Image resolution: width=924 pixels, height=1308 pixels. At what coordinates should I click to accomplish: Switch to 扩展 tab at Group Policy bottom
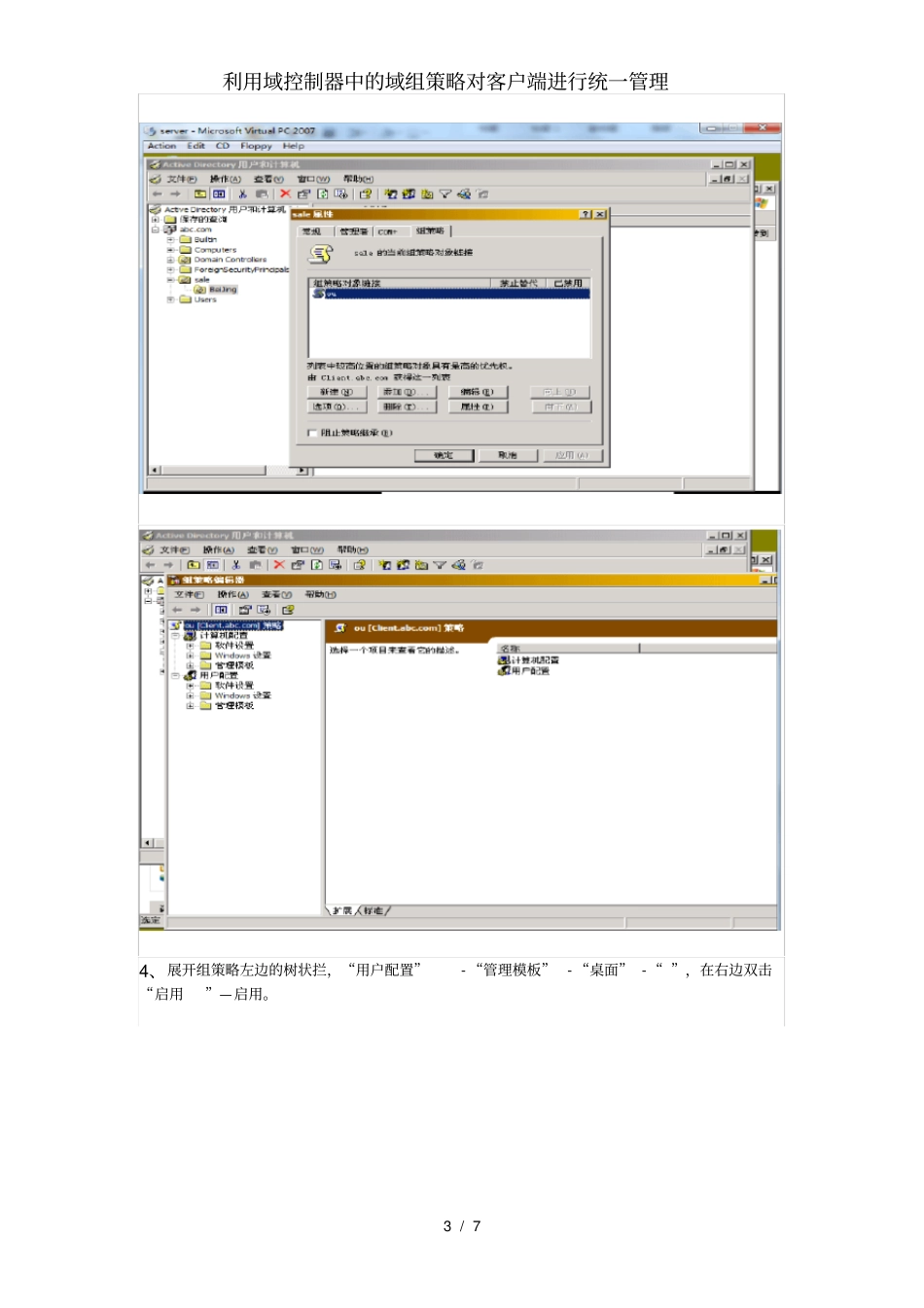[341, 911]
